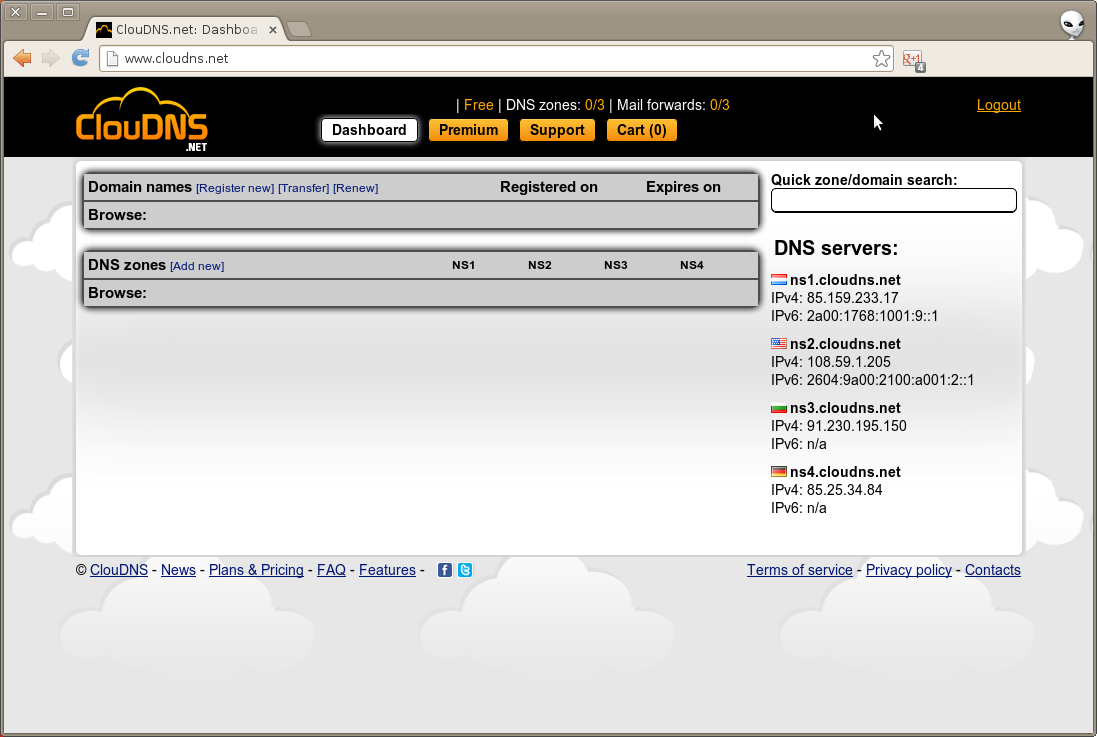This screenshot has width=1097, height=737.
Task: Open the Support menu button
Action: (x=557, y=129)
